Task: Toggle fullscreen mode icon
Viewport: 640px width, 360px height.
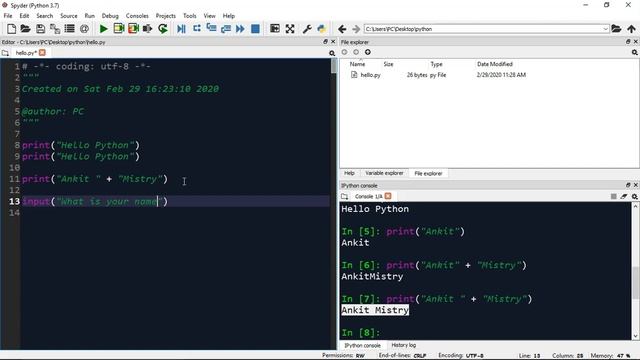Action: click(x=290, y=29)
